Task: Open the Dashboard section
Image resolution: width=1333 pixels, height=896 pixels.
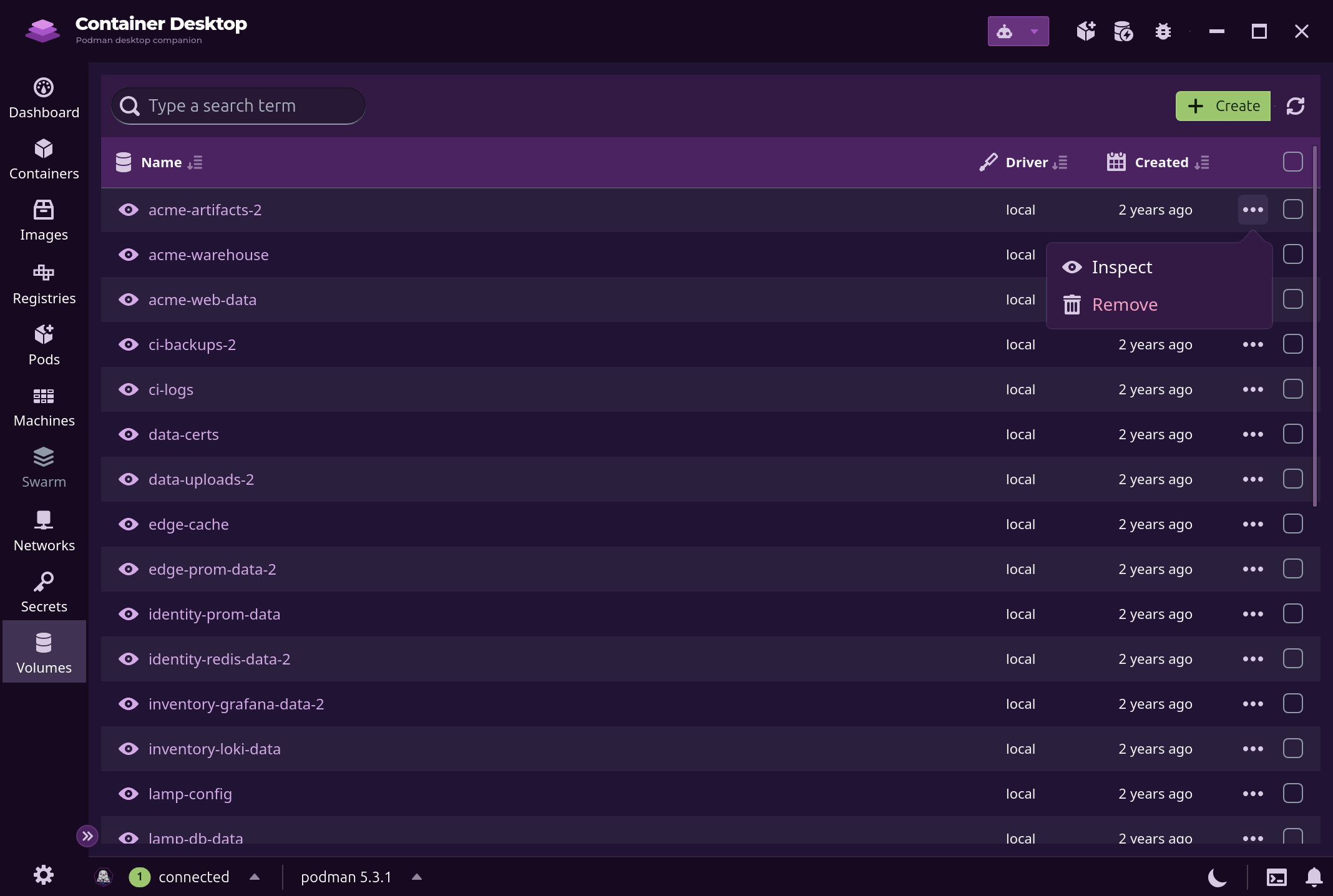Action: [x=44, y=99]
